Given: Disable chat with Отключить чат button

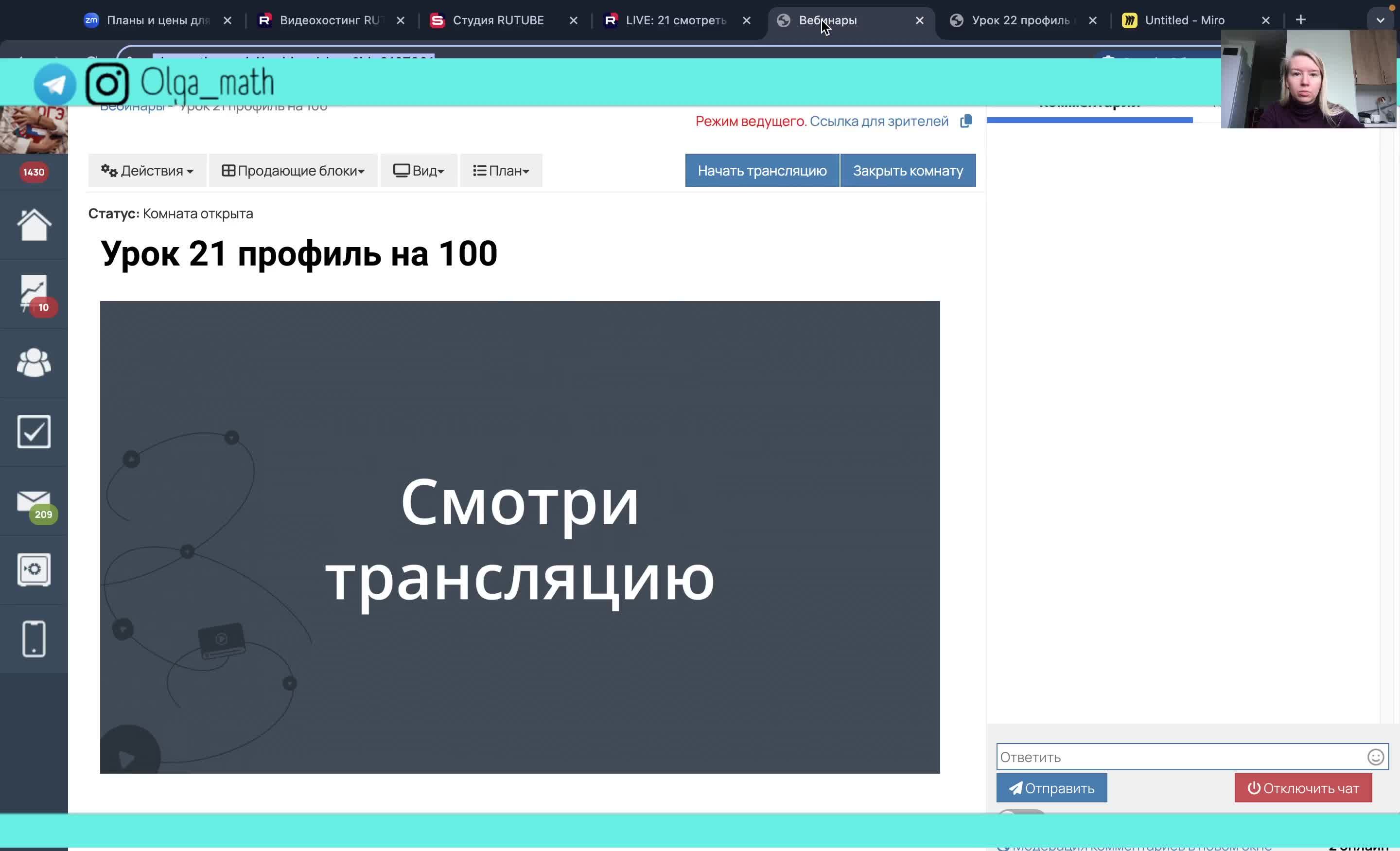Looking at the screenshot, I should 1302,788.
